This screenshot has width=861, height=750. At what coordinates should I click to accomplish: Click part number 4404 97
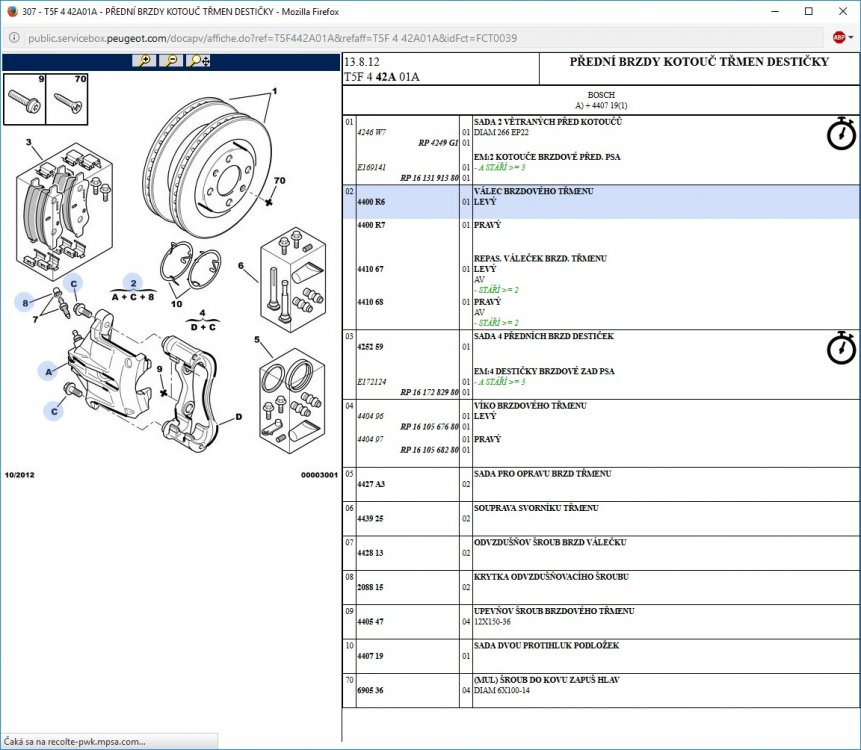click(x=370, y=439)
